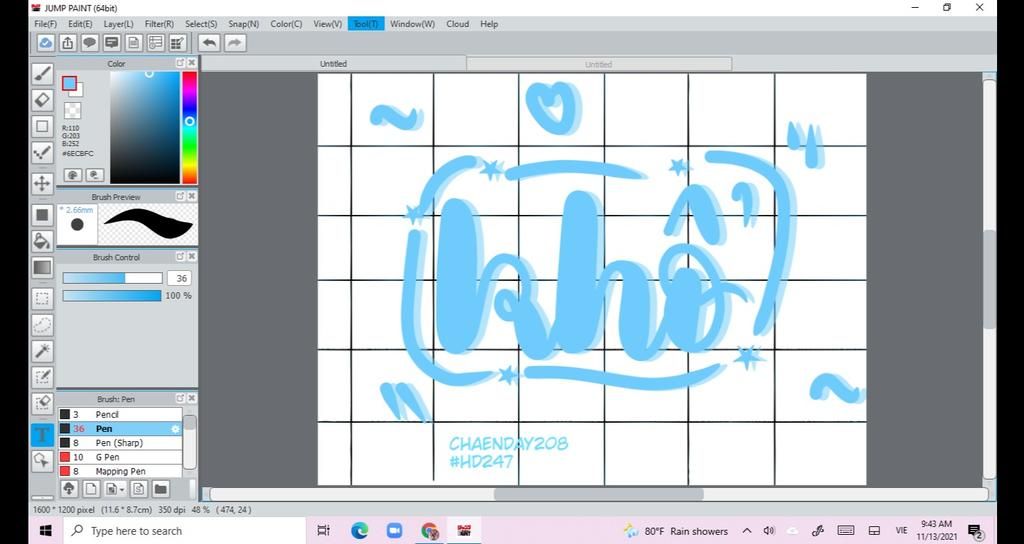Select the Move tool
This screenshot has width=1024, height=544.
click(x=42, y=184)
